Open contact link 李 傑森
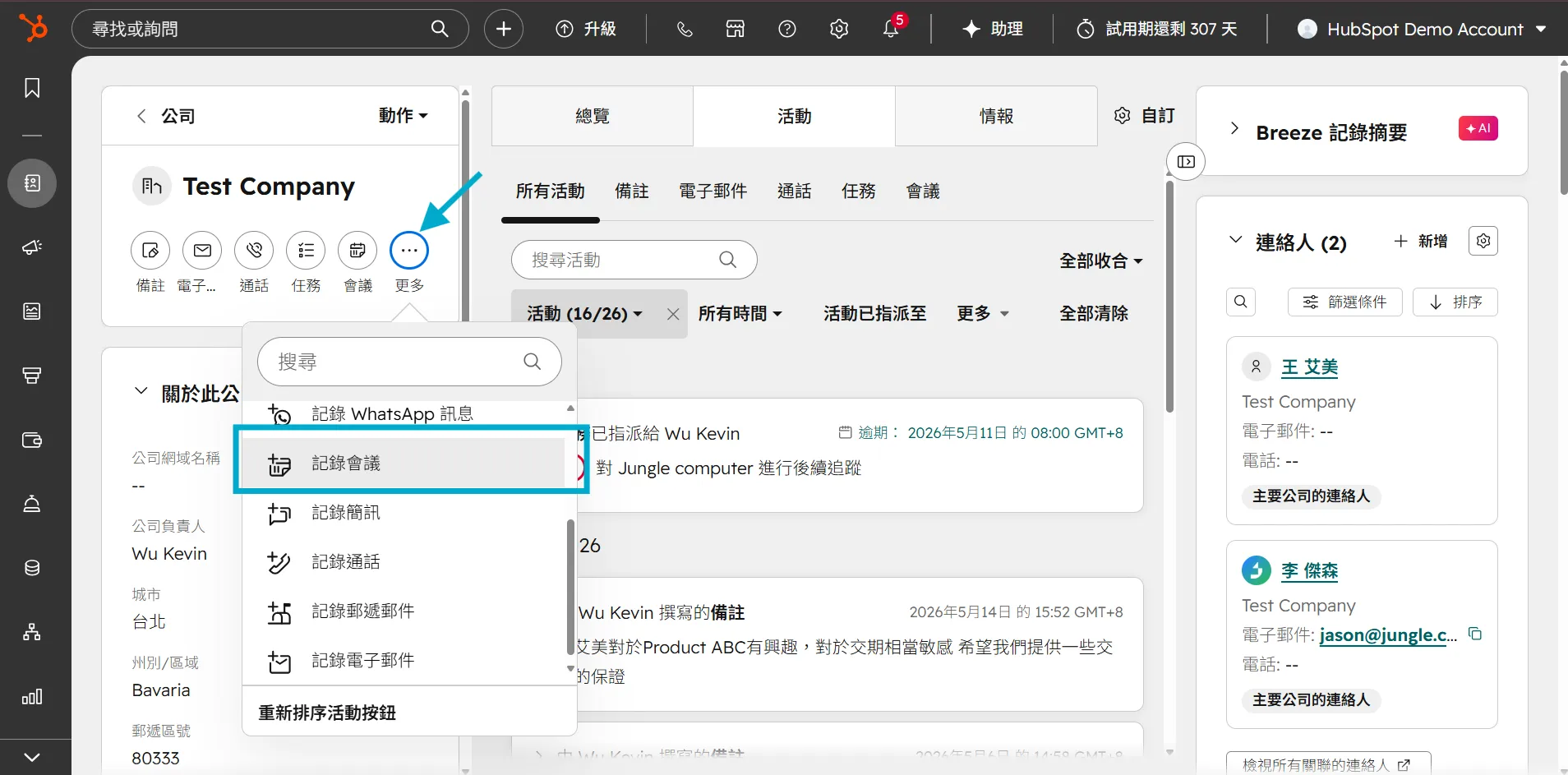 click(1309, 570)
